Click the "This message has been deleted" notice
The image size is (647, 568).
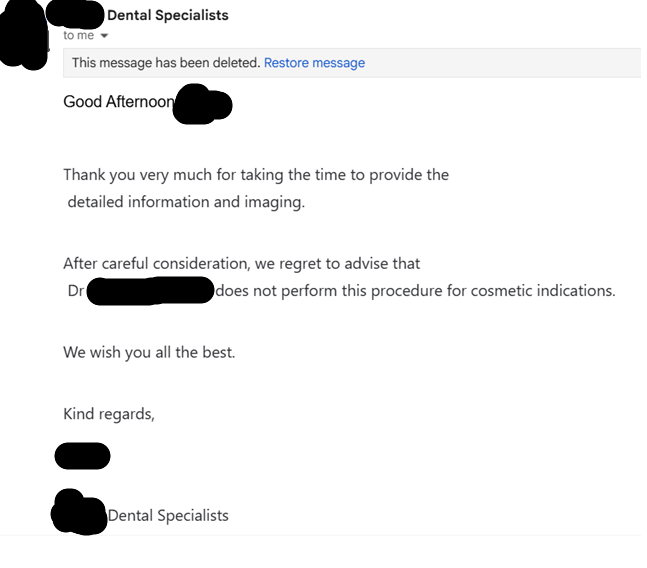coord(165,63)
